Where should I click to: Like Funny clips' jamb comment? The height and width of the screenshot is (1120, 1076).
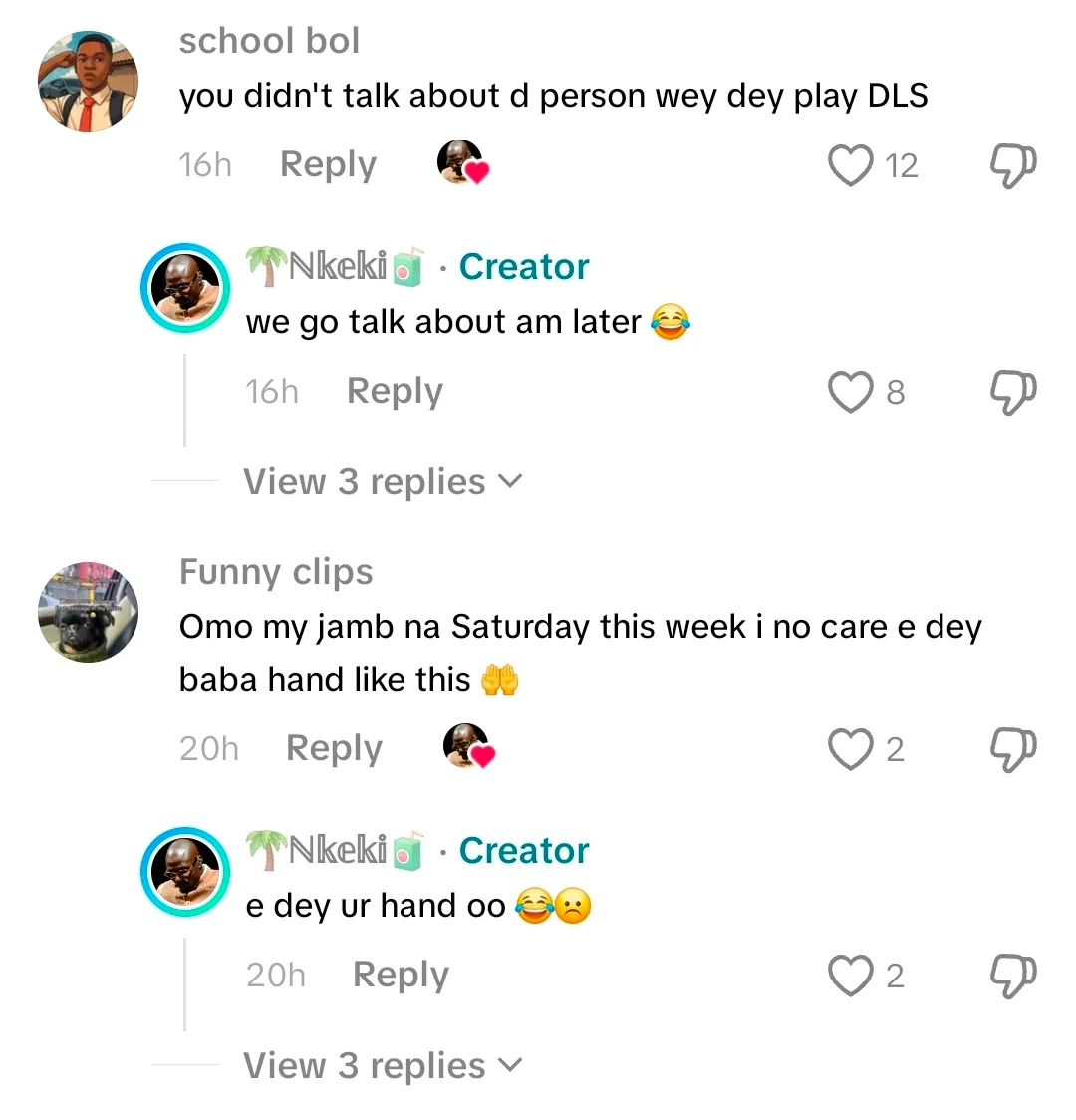851,749
